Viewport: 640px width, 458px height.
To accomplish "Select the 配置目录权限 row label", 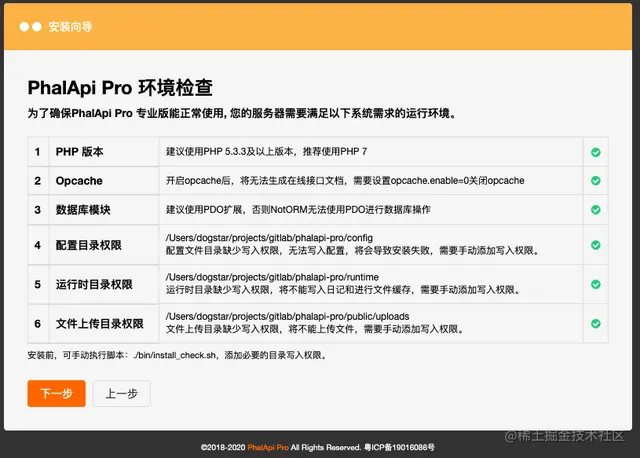I will [89, 245].
